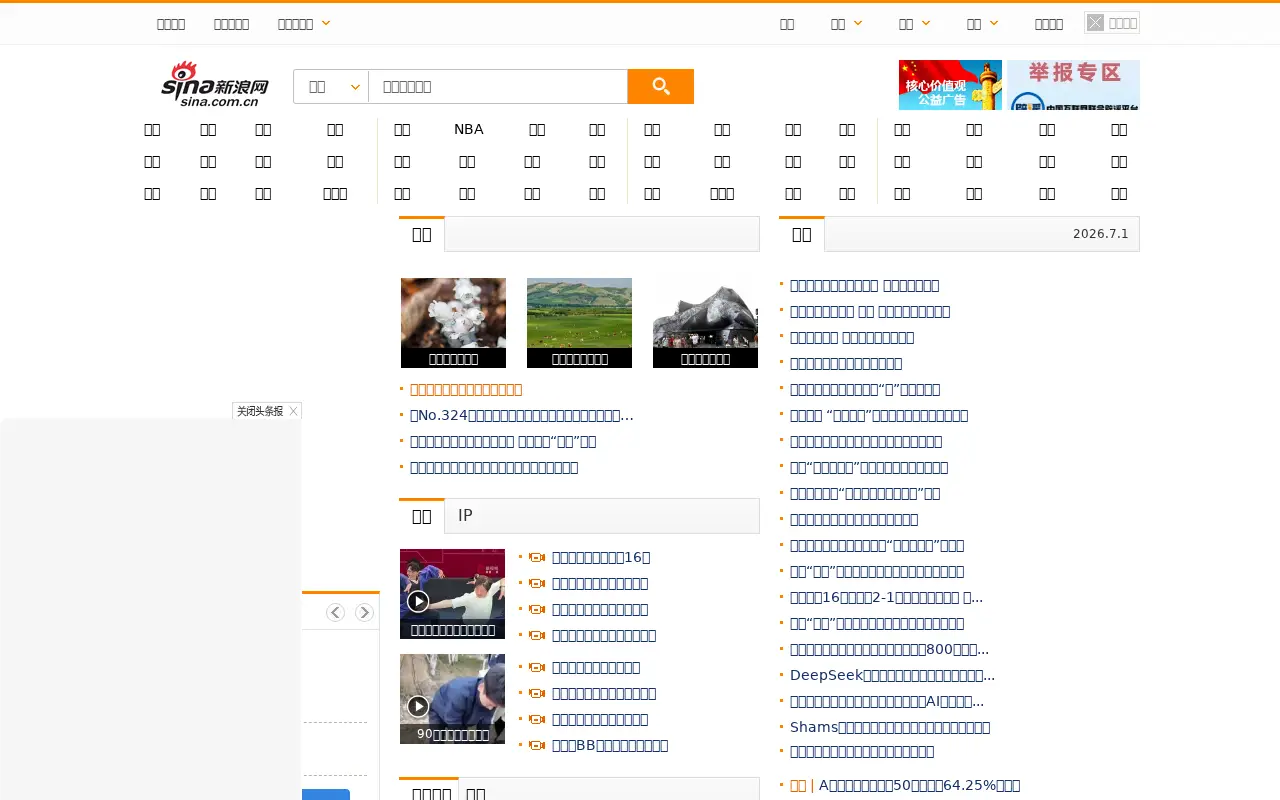The width and height of the screenshot is (1280, 800).
Task: Click the previous (left) carousel arrow
Action: point(335,612)
